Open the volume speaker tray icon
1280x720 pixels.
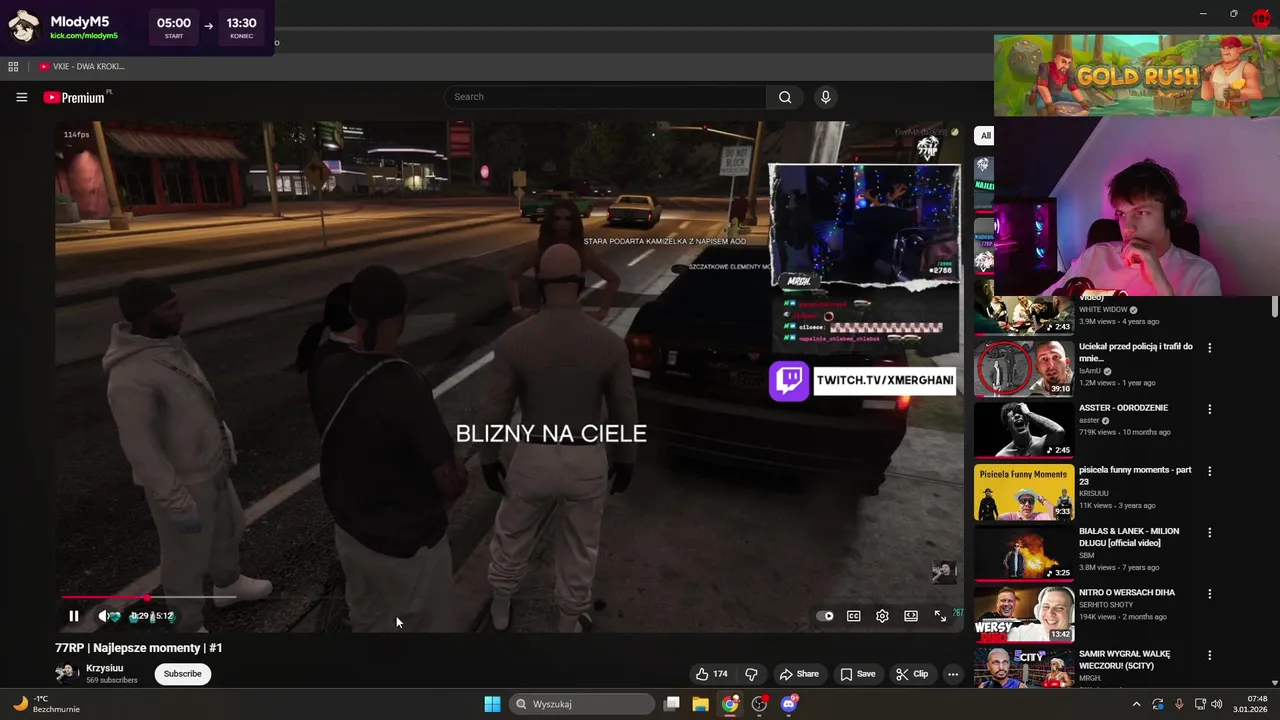[1217, 704]
